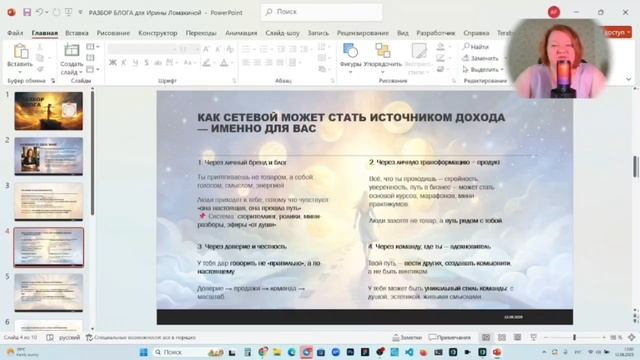Open Slide Sorter view icon in status bar
Image resolution: width=640 pixels, height=360 pixels.
coord(502,338)
